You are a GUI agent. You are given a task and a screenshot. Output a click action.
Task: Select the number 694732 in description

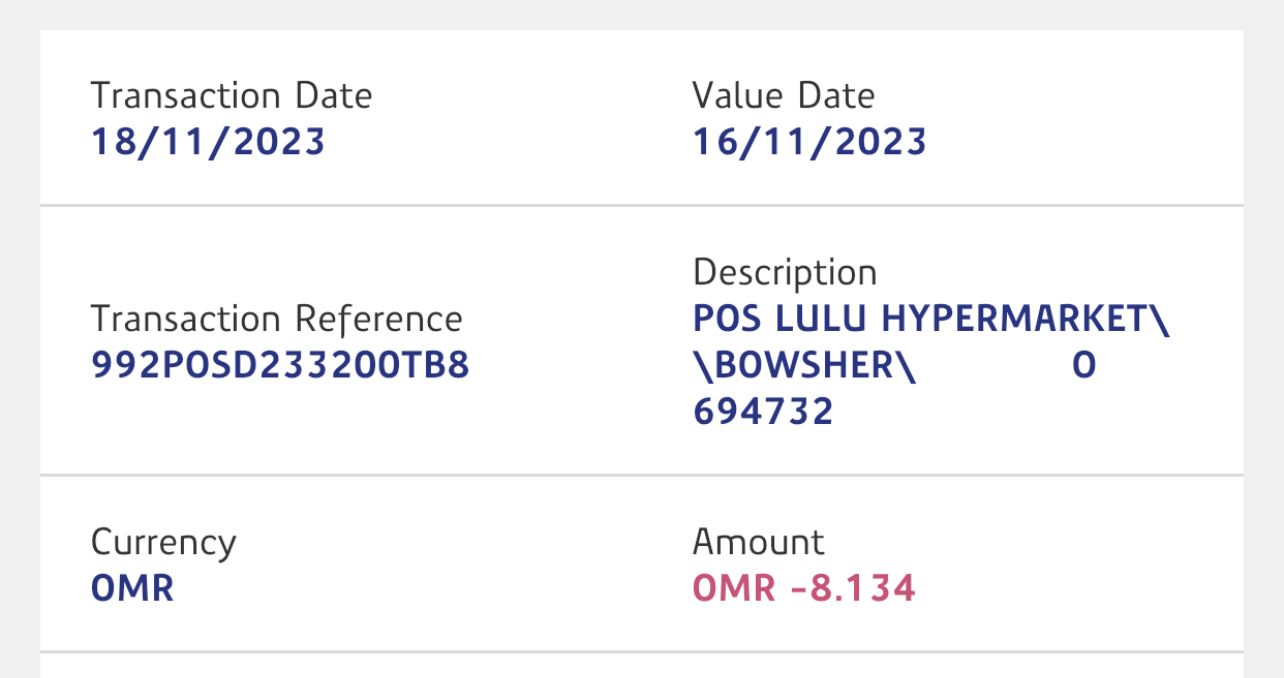[x=763, y=411]
